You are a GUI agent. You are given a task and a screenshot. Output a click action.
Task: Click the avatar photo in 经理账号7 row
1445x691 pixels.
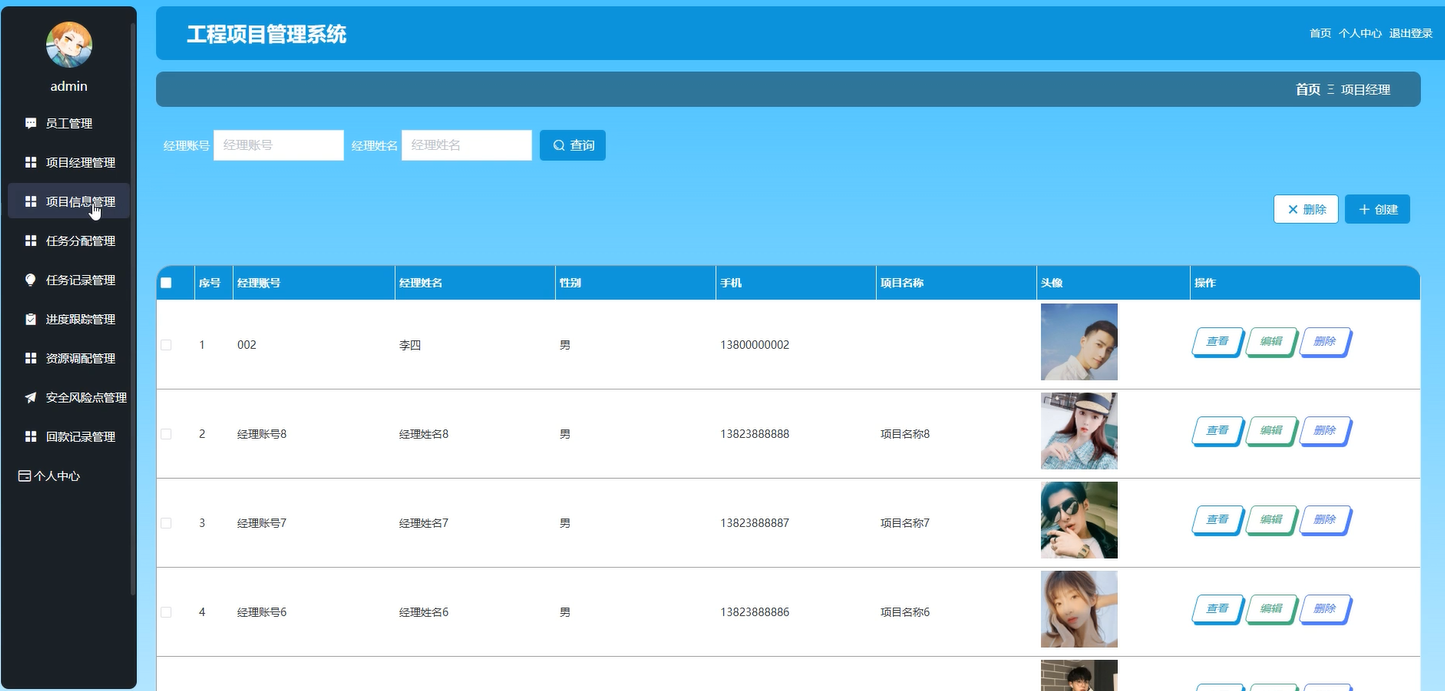[1079, 520]
